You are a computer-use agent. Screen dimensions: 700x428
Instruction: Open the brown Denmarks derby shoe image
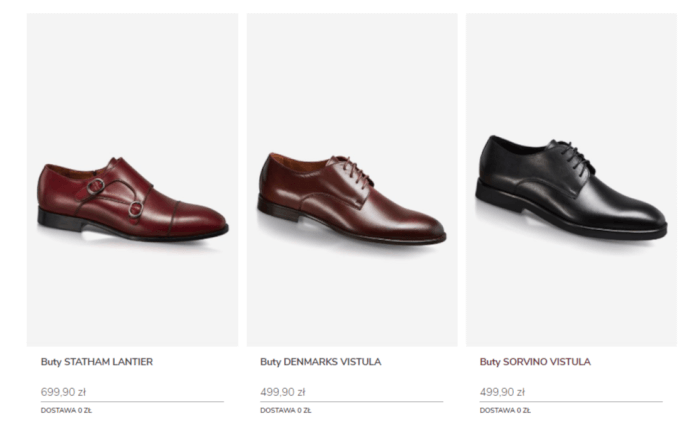(x=350, y=200)
